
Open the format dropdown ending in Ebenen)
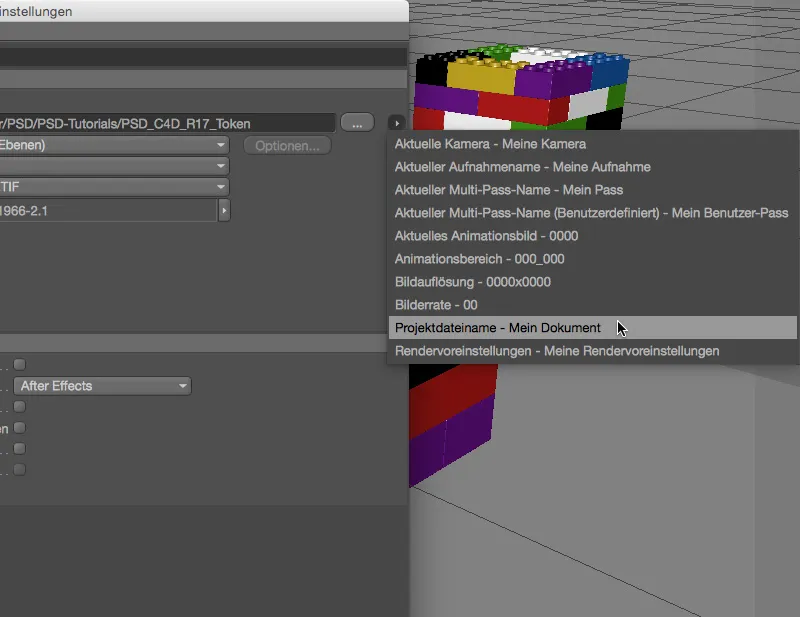pos(114,145)
